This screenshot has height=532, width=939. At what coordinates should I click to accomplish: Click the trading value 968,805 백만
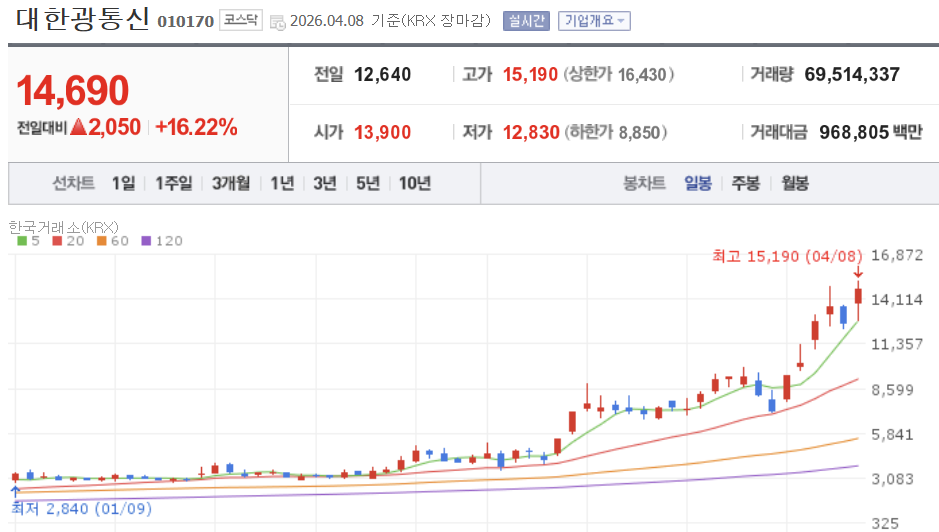click(871, 132)
